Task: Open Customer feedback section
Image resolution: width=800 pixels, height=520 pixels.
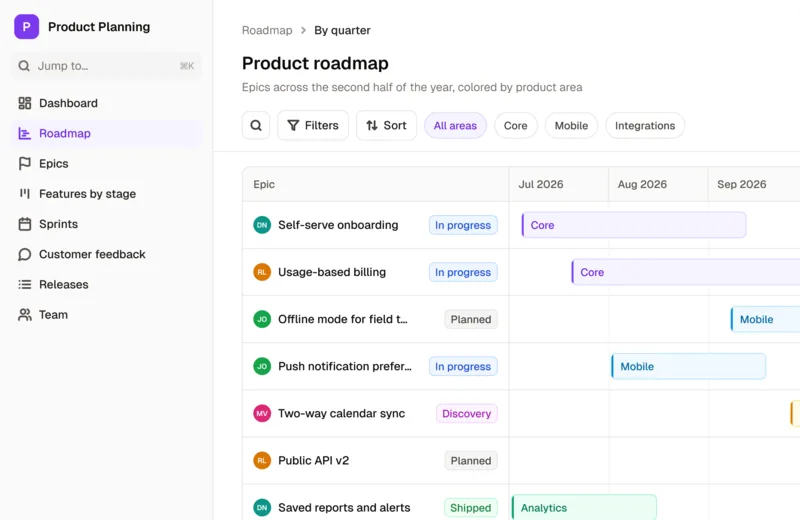Action: tap(106, 254)
